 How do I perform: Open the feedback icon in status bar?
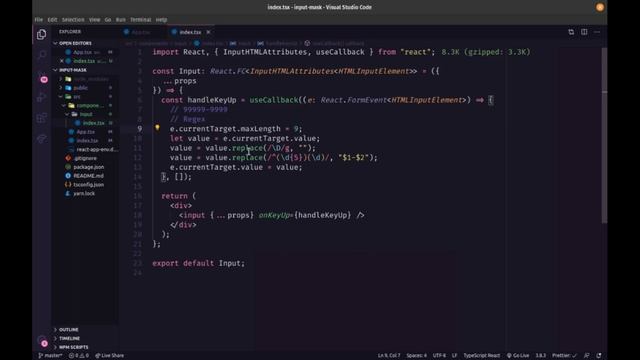pos(587,356)
